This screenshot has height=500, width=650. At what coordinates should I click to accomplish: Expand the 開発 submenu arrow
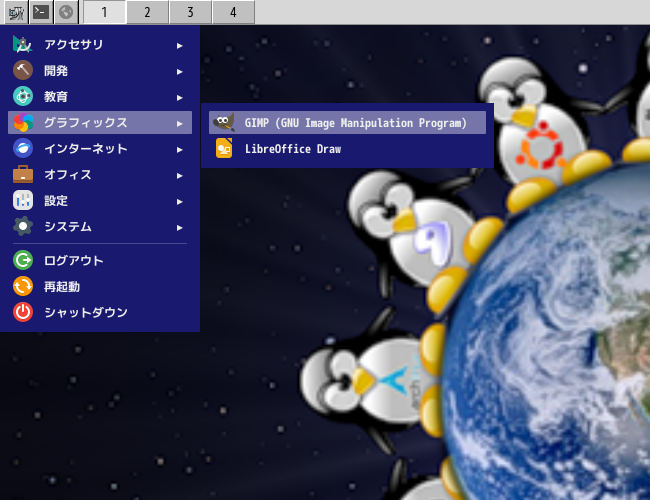tap(179, 72)
